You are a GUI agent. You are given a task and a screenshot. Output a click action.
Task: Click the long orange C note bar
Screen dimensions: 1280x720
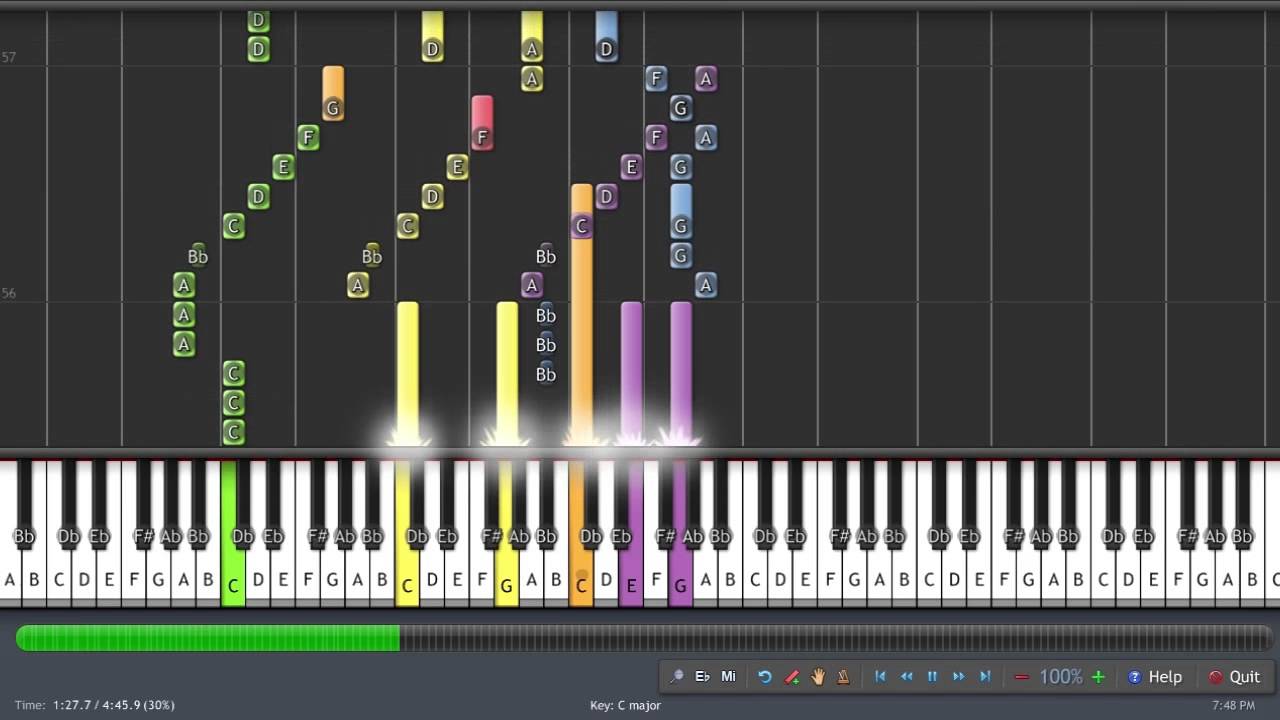pyautogui.click(x=581, y=315)
